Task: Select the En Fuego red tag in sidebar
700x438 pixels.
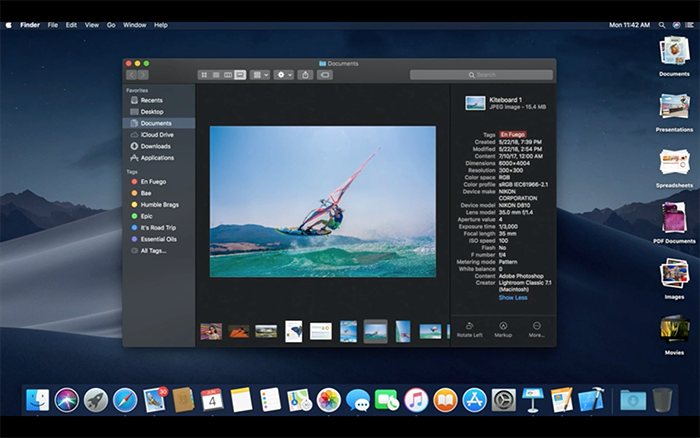Action: pyautogui.click(x=152, y=181)
